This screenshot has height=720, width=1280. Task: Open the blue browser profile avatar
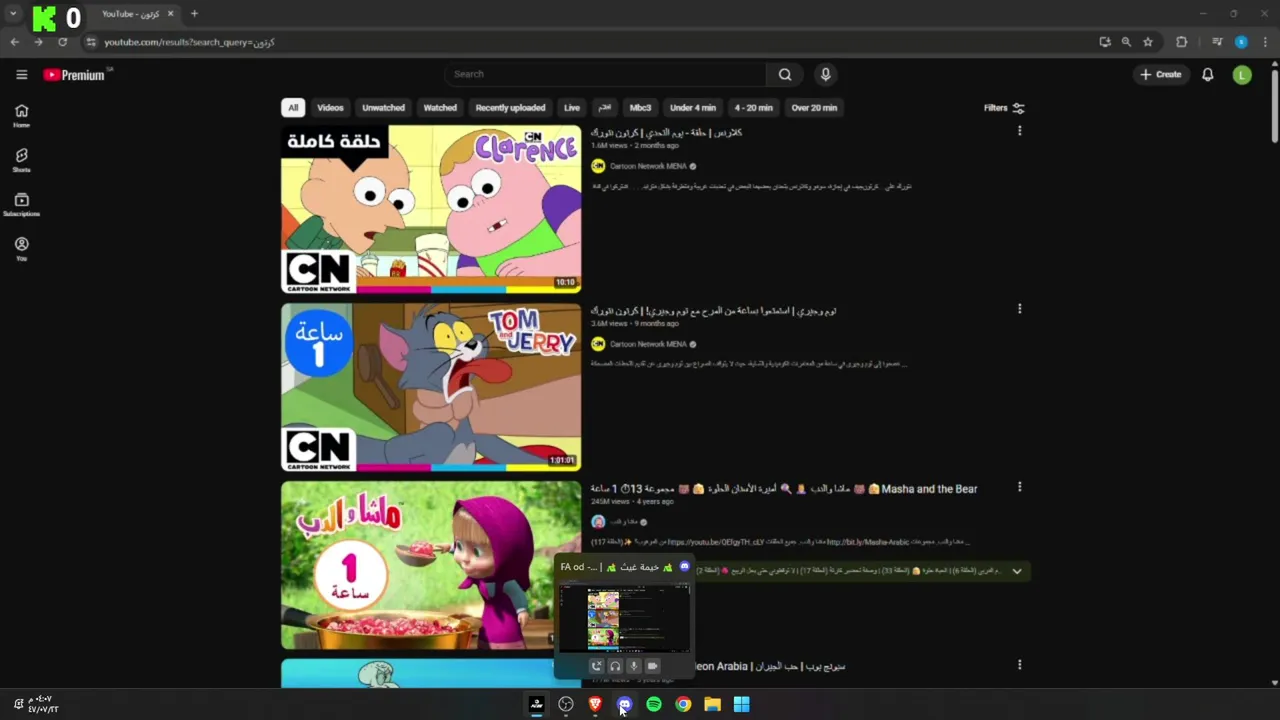1241,42
